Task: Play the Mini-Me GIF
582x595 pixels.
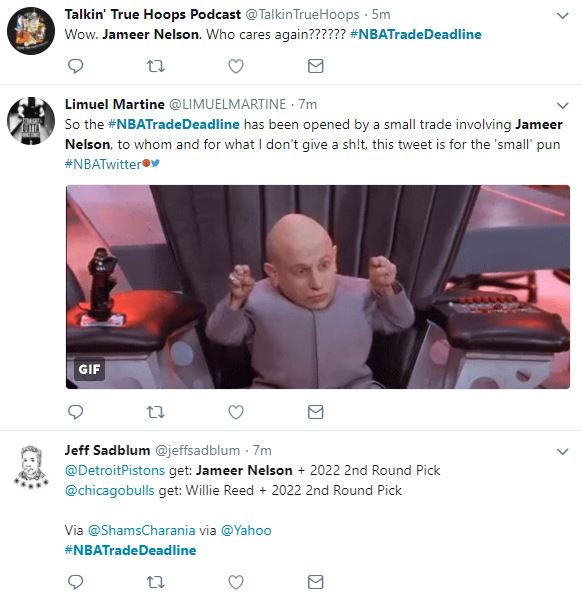Action: point(318,287)
